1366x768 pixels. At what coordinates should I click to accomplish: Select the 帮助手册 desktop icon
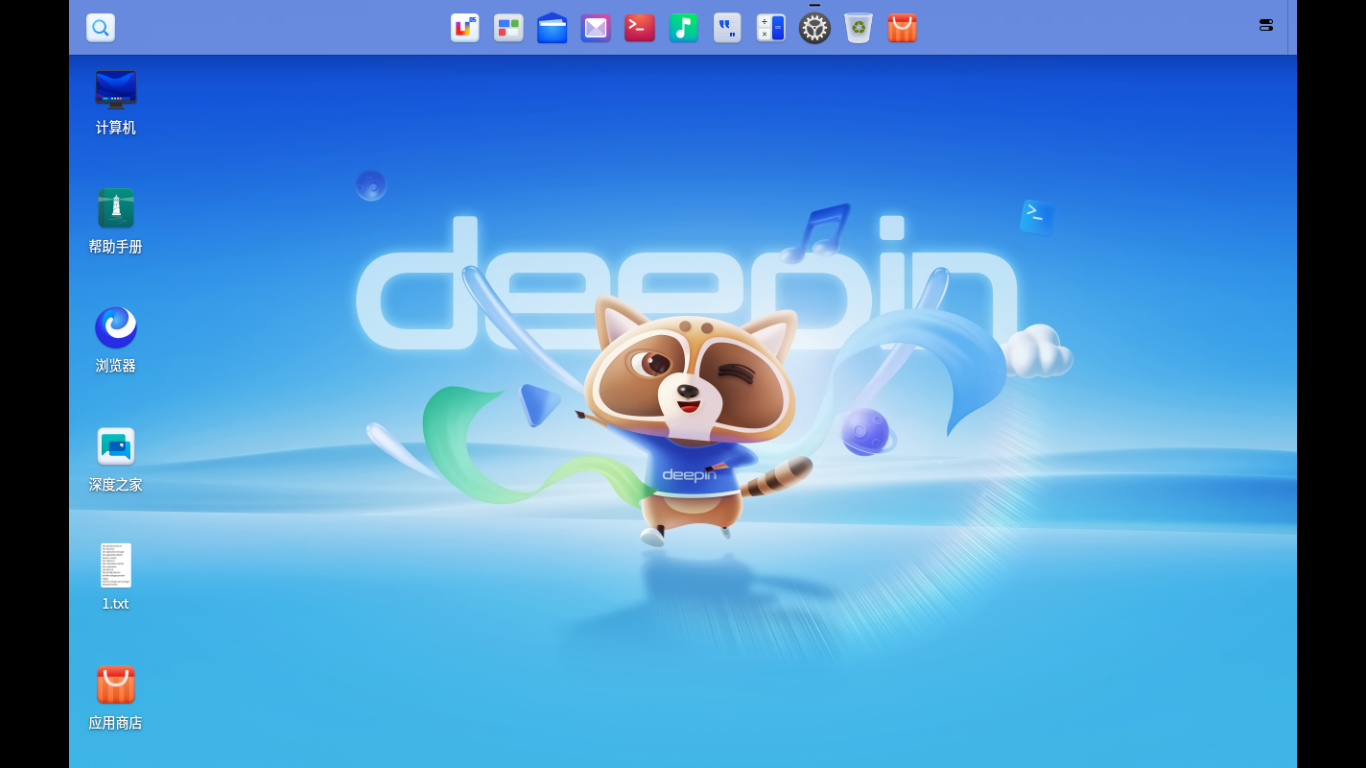(116, 221)
